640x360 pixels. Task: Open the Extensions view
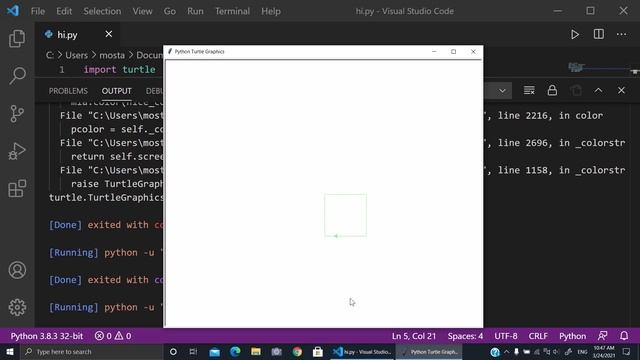tap(17, 189)
